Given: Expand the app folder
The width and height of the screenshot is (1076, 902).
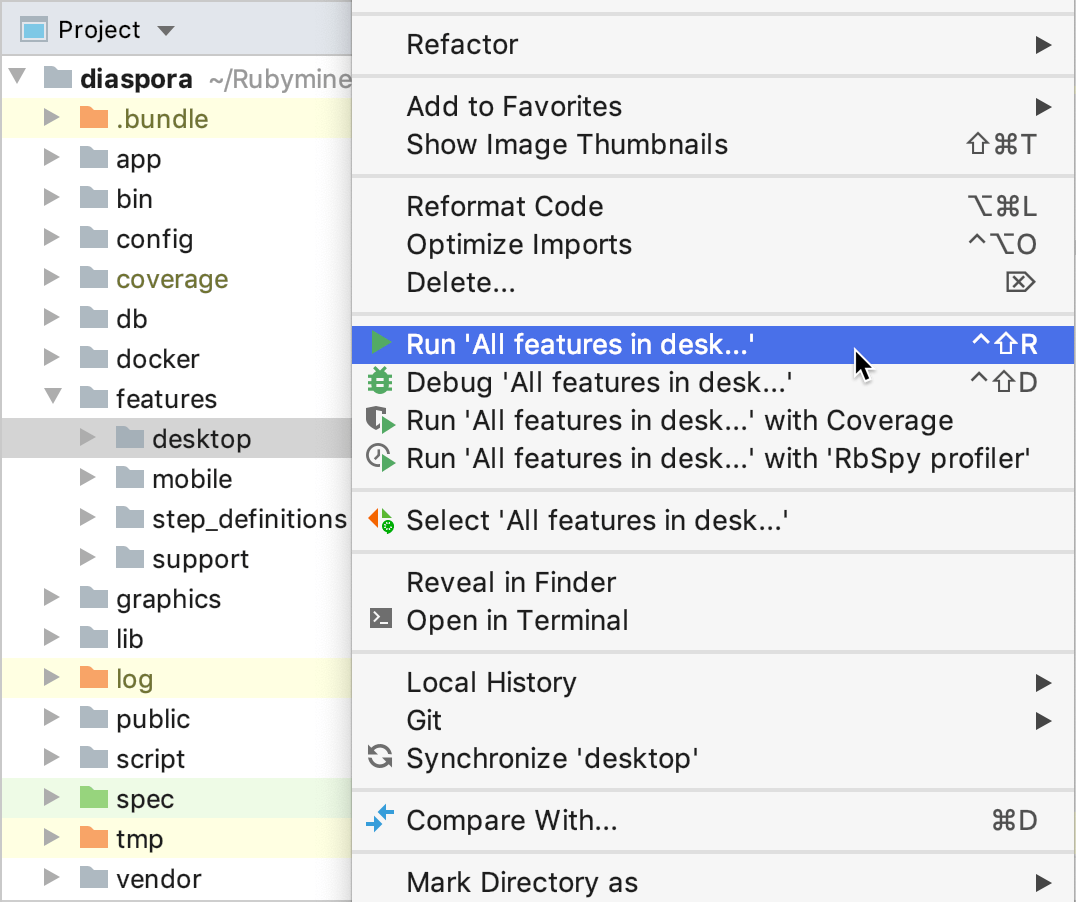Looking at the screenshot, I should [51, 158].
